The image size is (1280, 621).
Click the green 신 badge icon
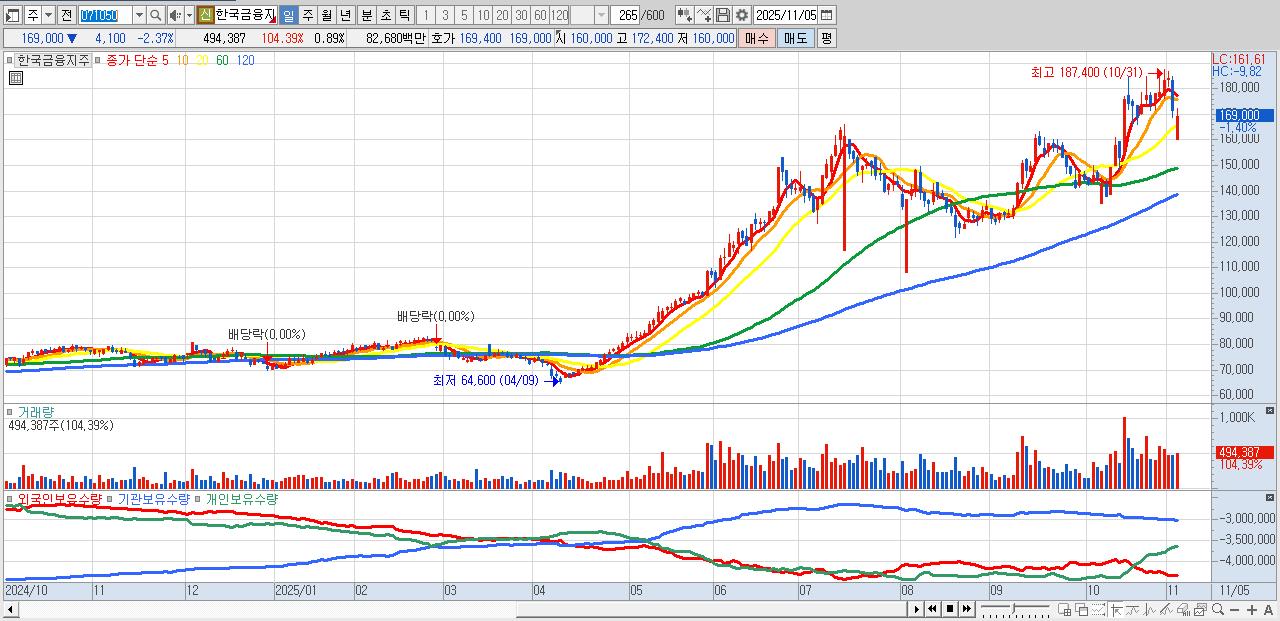pyautogui.click(x=206, y=15)
